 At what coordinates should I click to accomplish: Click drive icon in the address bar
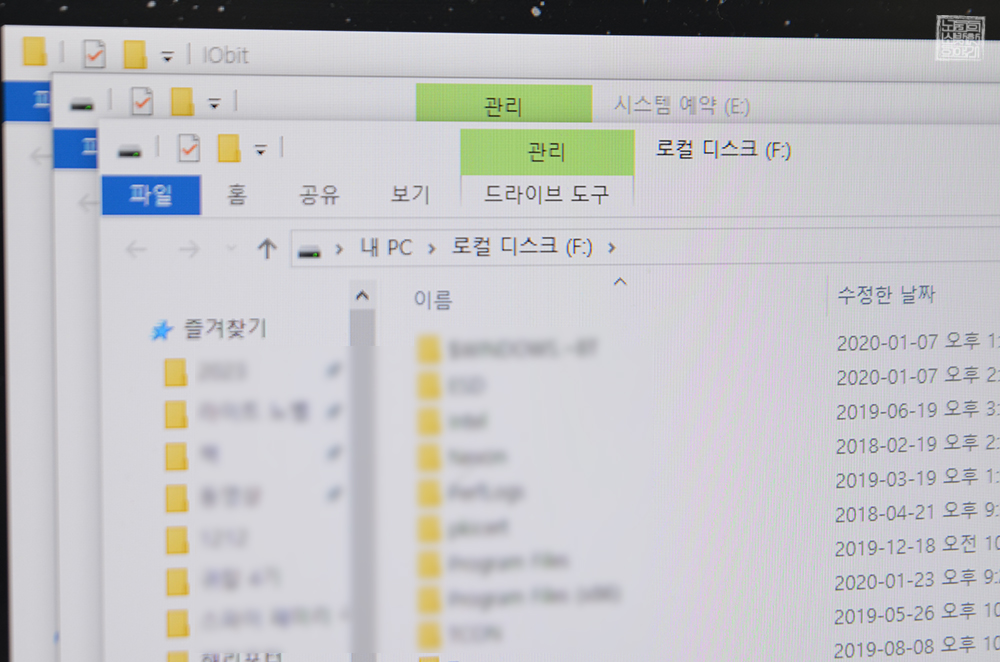(309, 253)
